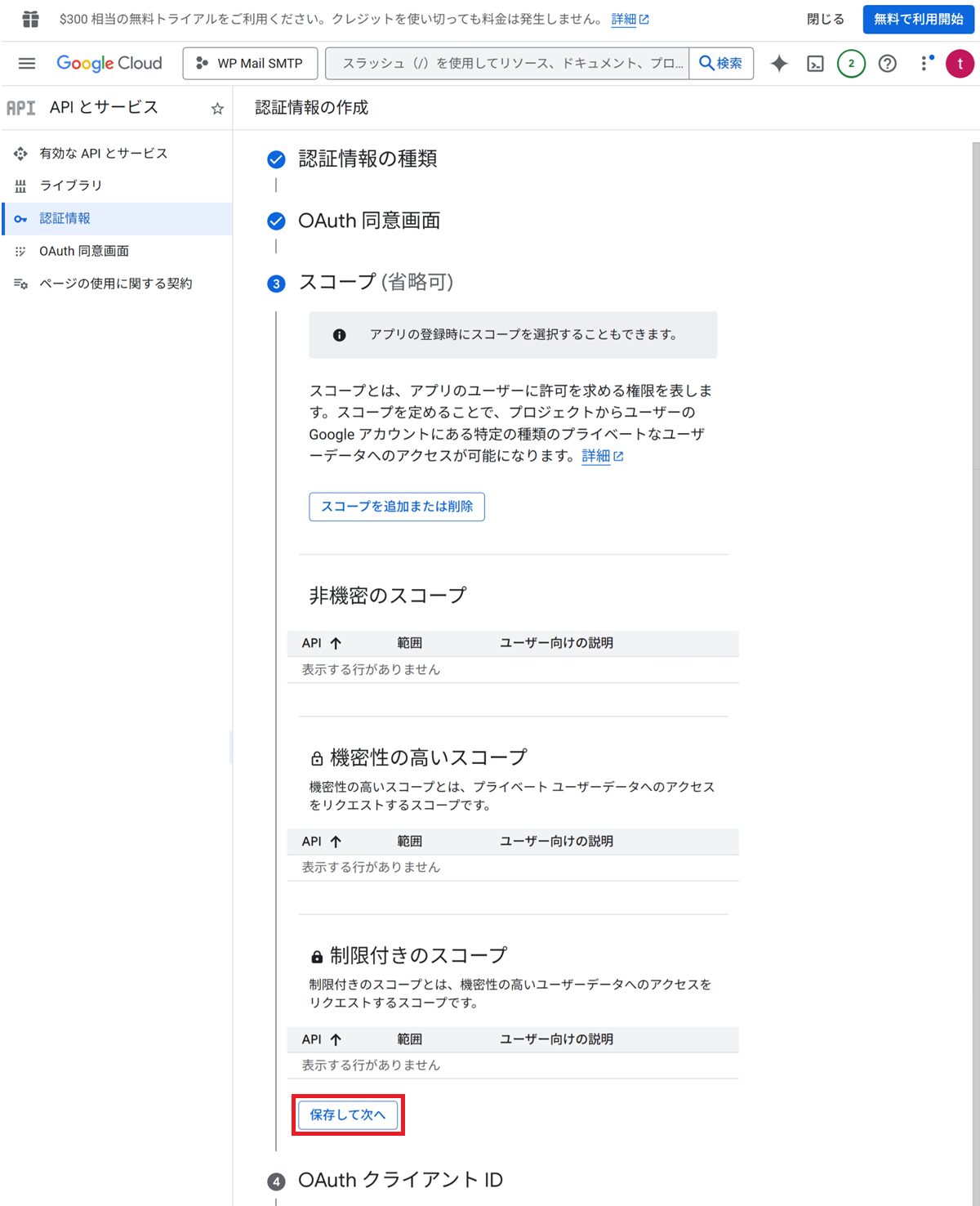This screenshot has width=980, height=1206.
Task: Expand the OAuth 同意画面 step
Action: click(x=369, y=221)
